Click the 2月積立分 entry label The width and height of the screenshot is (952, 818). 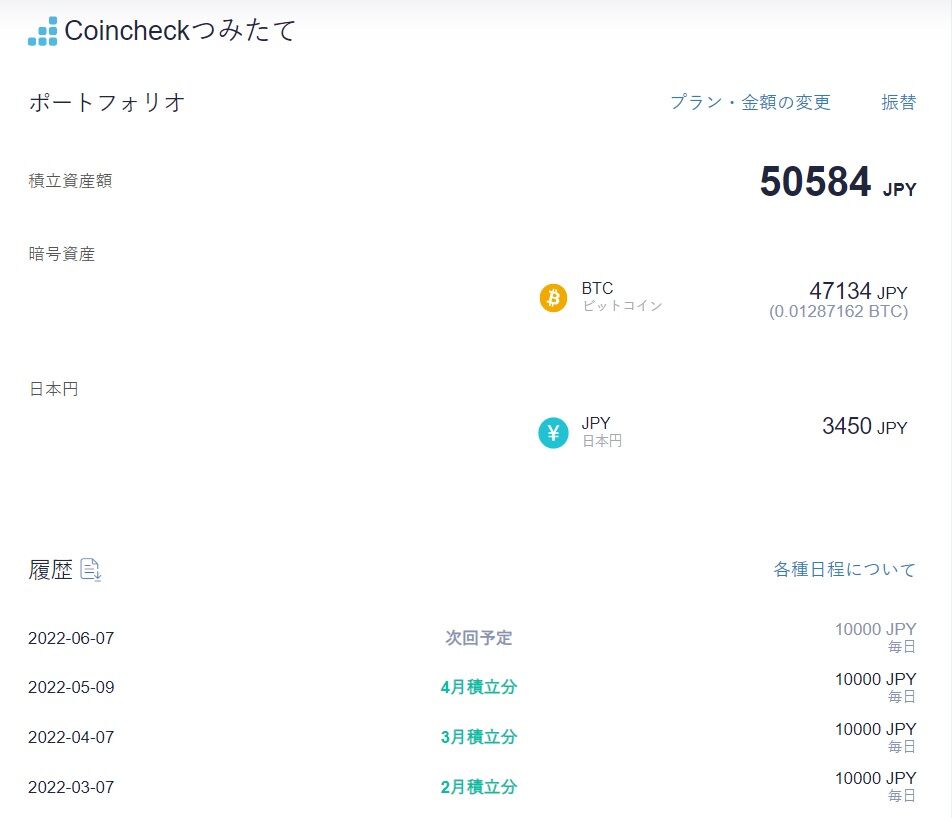pos(478,787)
